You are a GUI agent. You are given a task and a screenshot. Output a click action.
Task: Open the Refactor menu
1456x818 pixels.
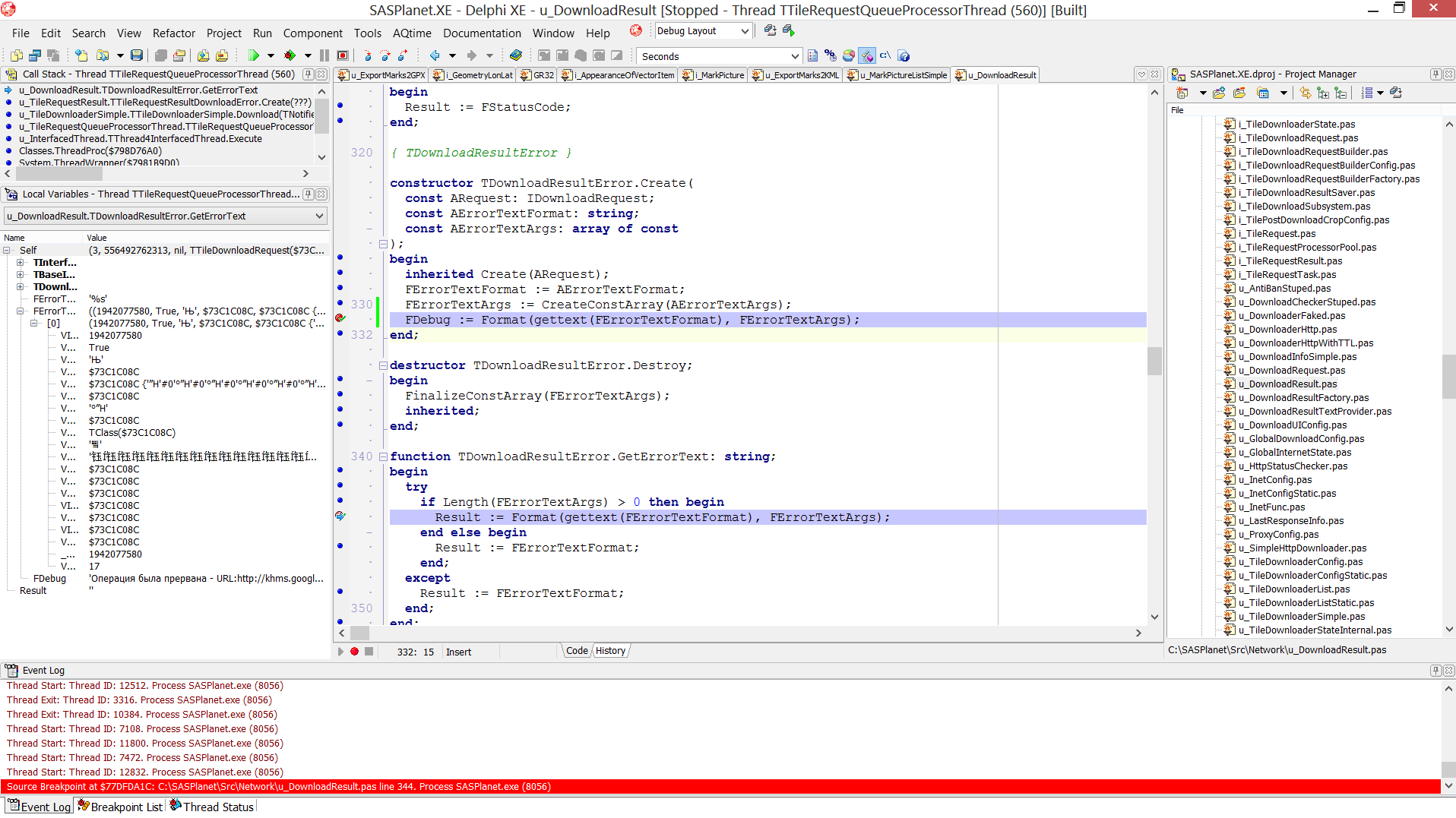coord(173,33)
